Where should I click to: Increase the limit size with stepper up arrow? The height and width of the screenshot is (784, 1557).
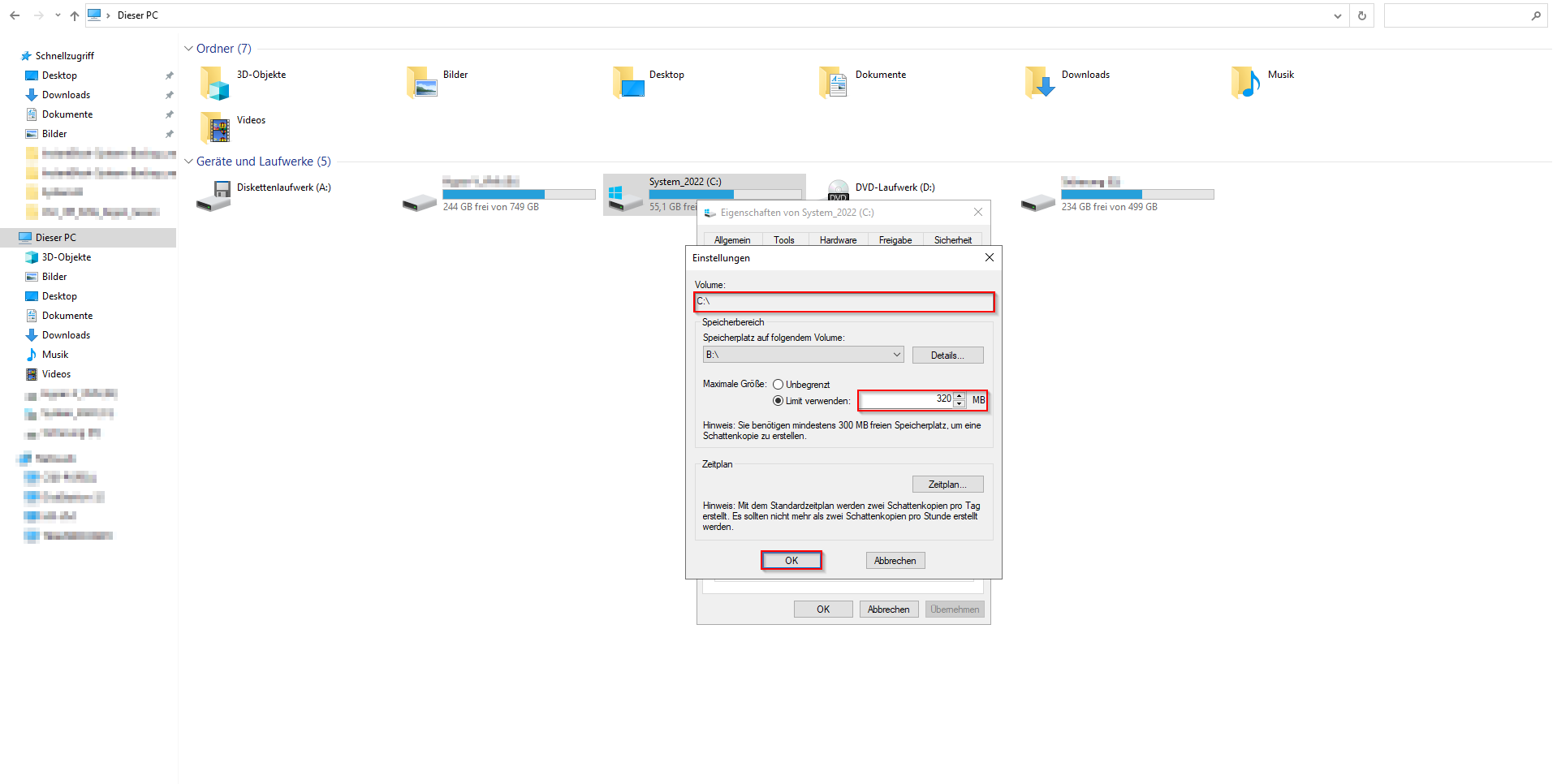coord(960,395)
